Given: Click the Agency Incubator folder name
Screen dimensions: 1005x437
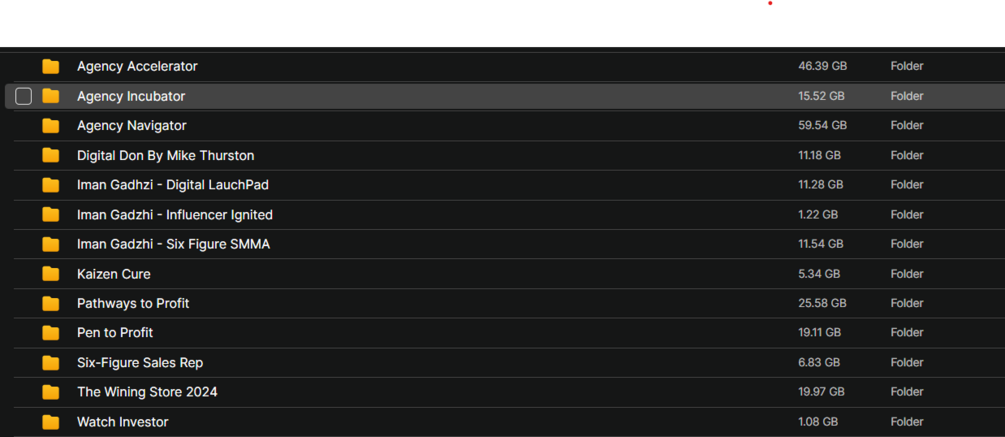Looking at the screenshot, I should 131,96.
